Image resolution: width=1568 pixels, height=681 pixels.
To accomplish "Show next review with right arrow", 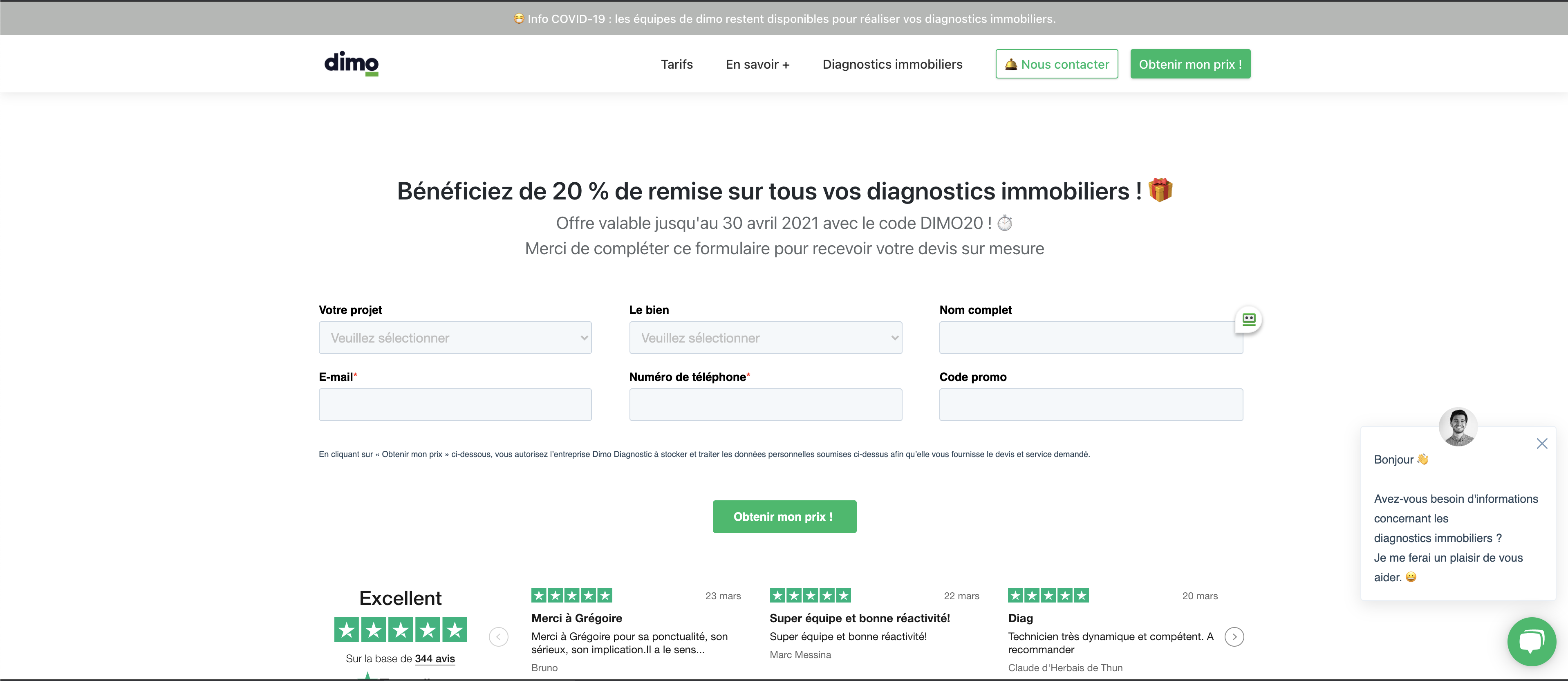I will (x=1234, y=636).
